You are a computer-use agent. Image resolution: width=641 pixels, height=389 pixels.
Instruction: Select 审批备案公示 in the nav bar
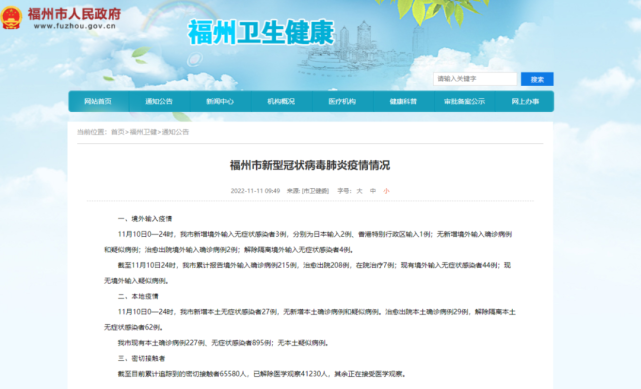click(464, 101)
